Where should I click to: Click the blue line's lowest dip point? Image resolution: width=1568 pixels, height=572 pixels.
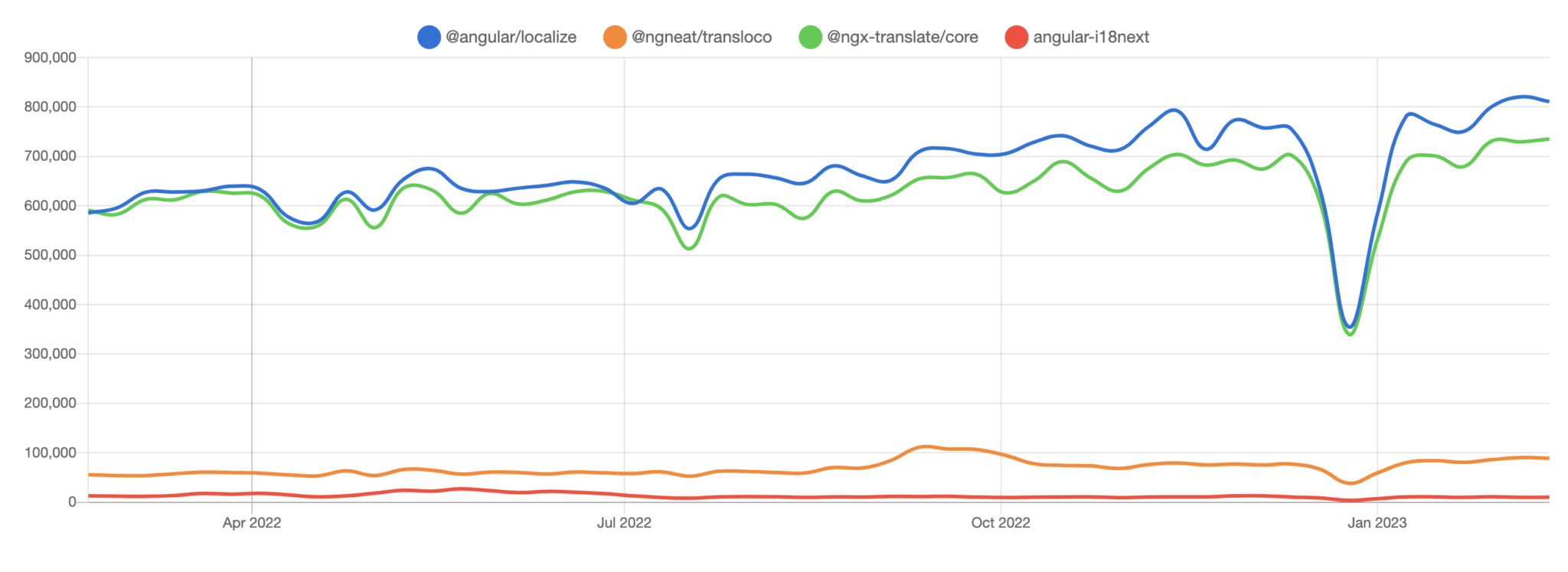[x=1351, y=327]
